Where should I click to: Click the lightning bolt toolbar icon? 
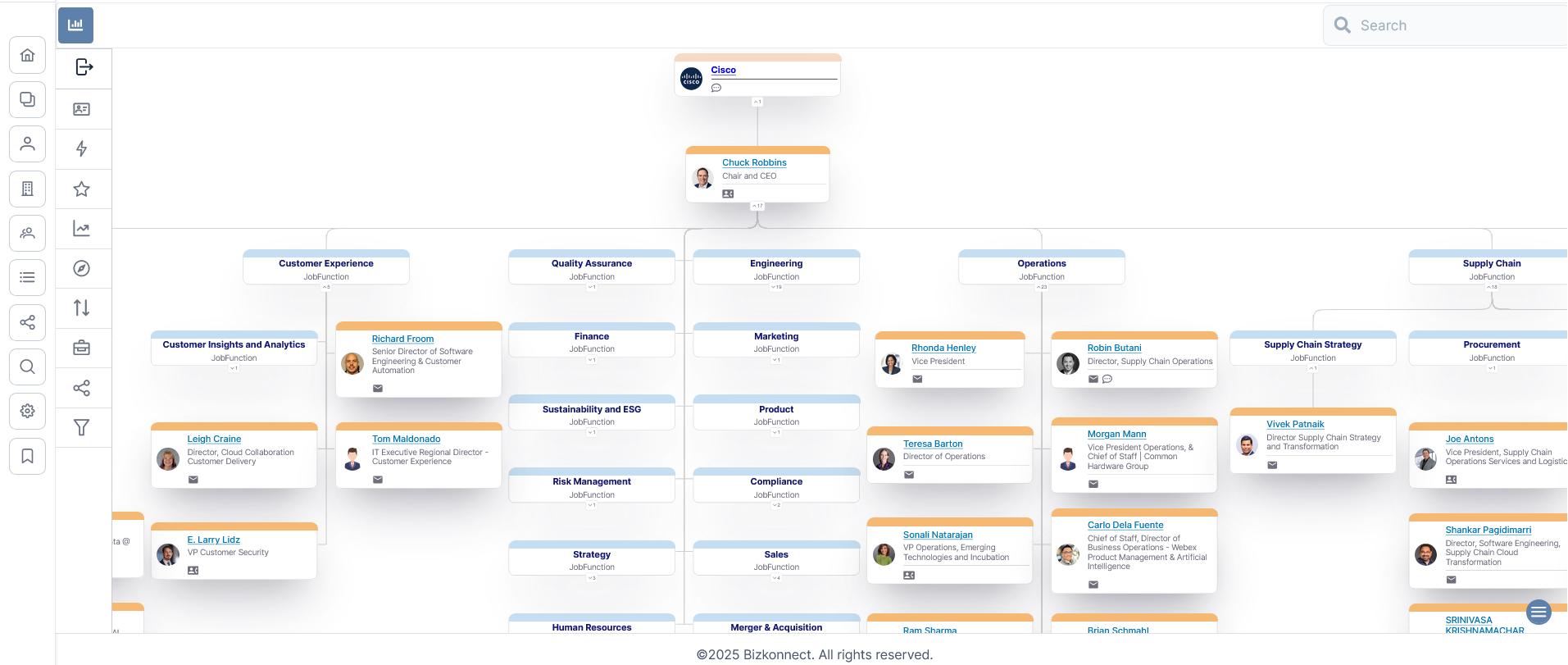click(82, 149)
